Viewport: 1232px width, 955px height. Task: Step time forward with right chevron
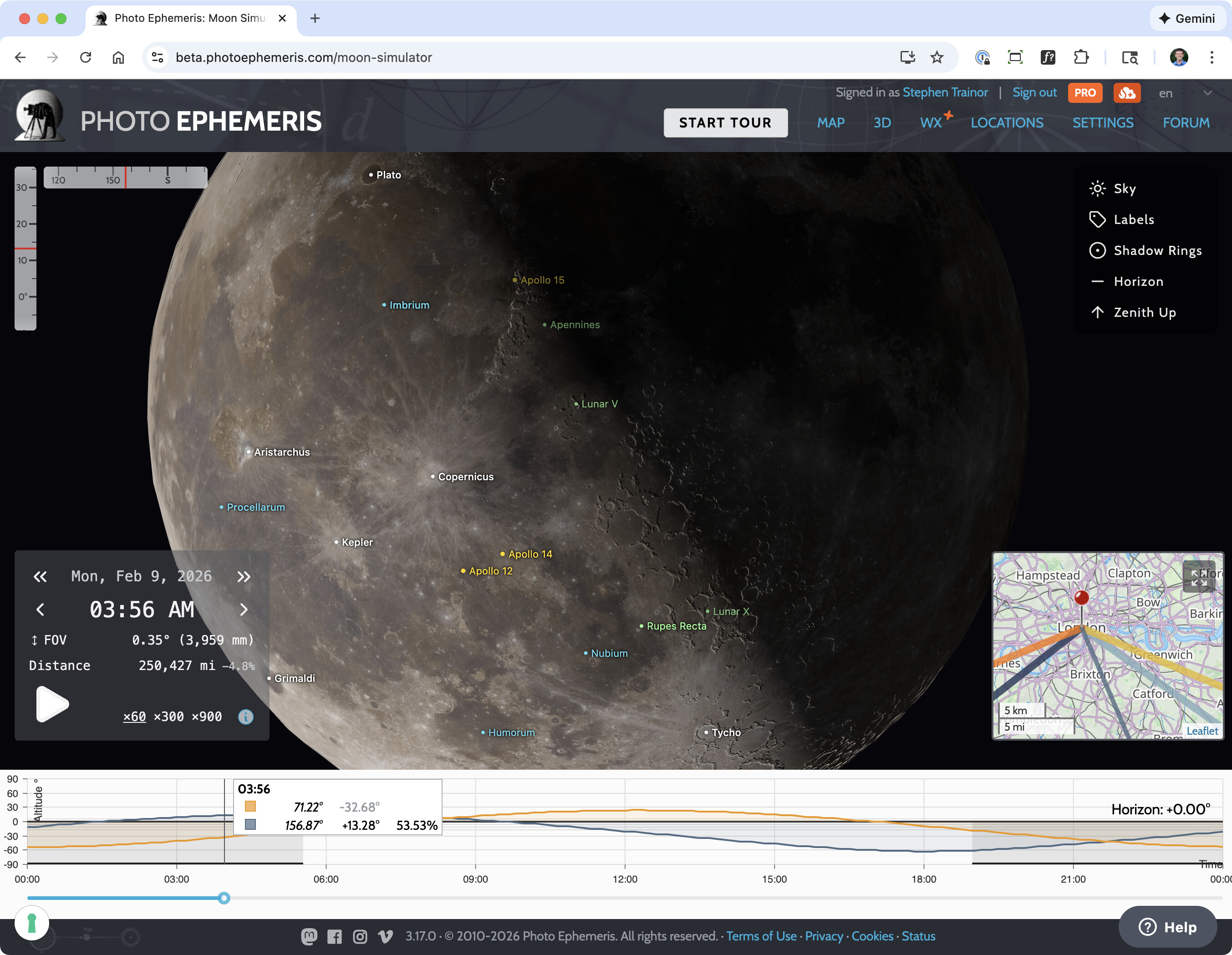click(244, 609)
